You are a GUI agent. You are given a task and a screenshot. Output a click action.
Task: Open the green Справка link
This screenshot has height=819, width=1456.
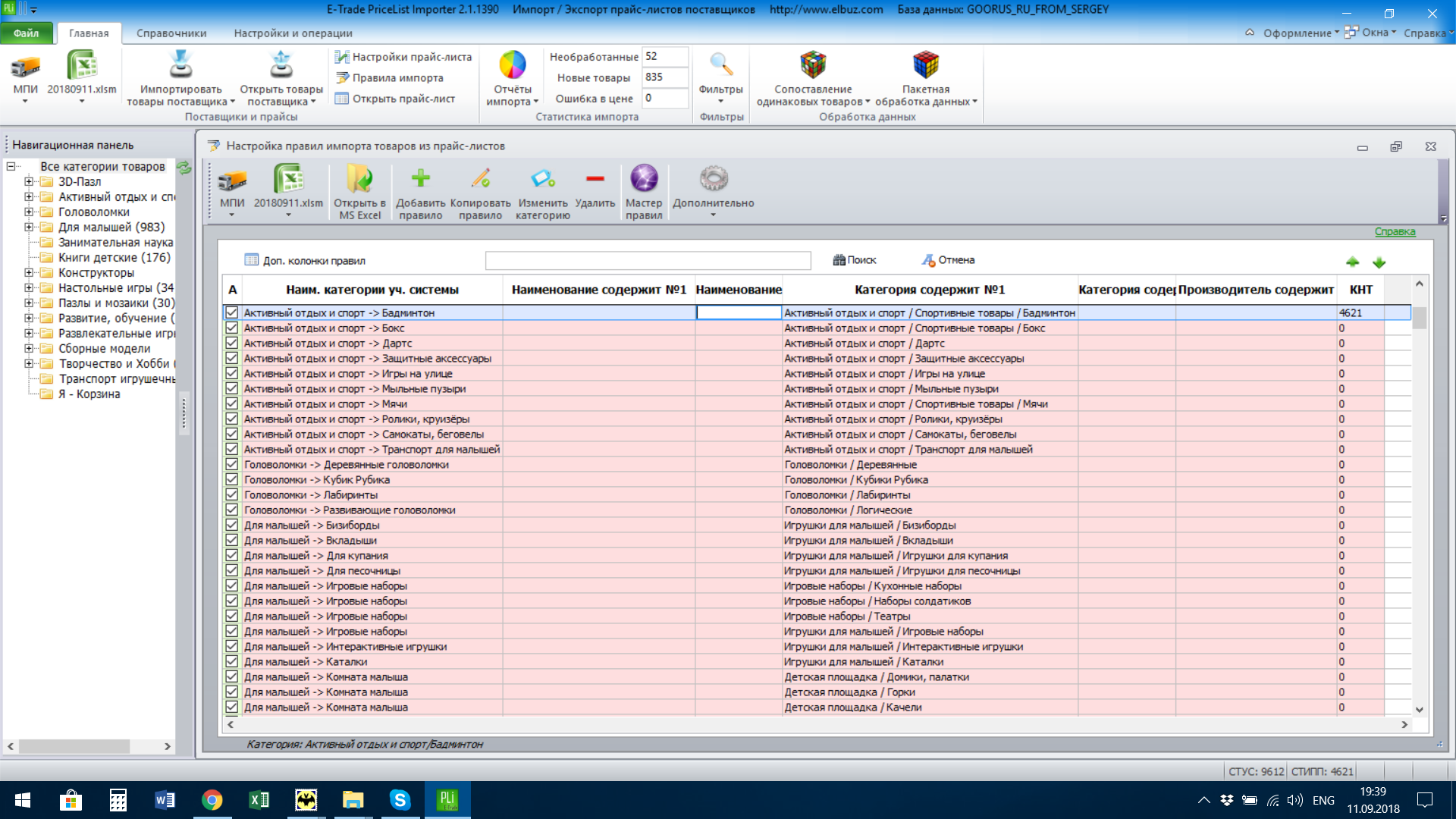pos(1395,232)
